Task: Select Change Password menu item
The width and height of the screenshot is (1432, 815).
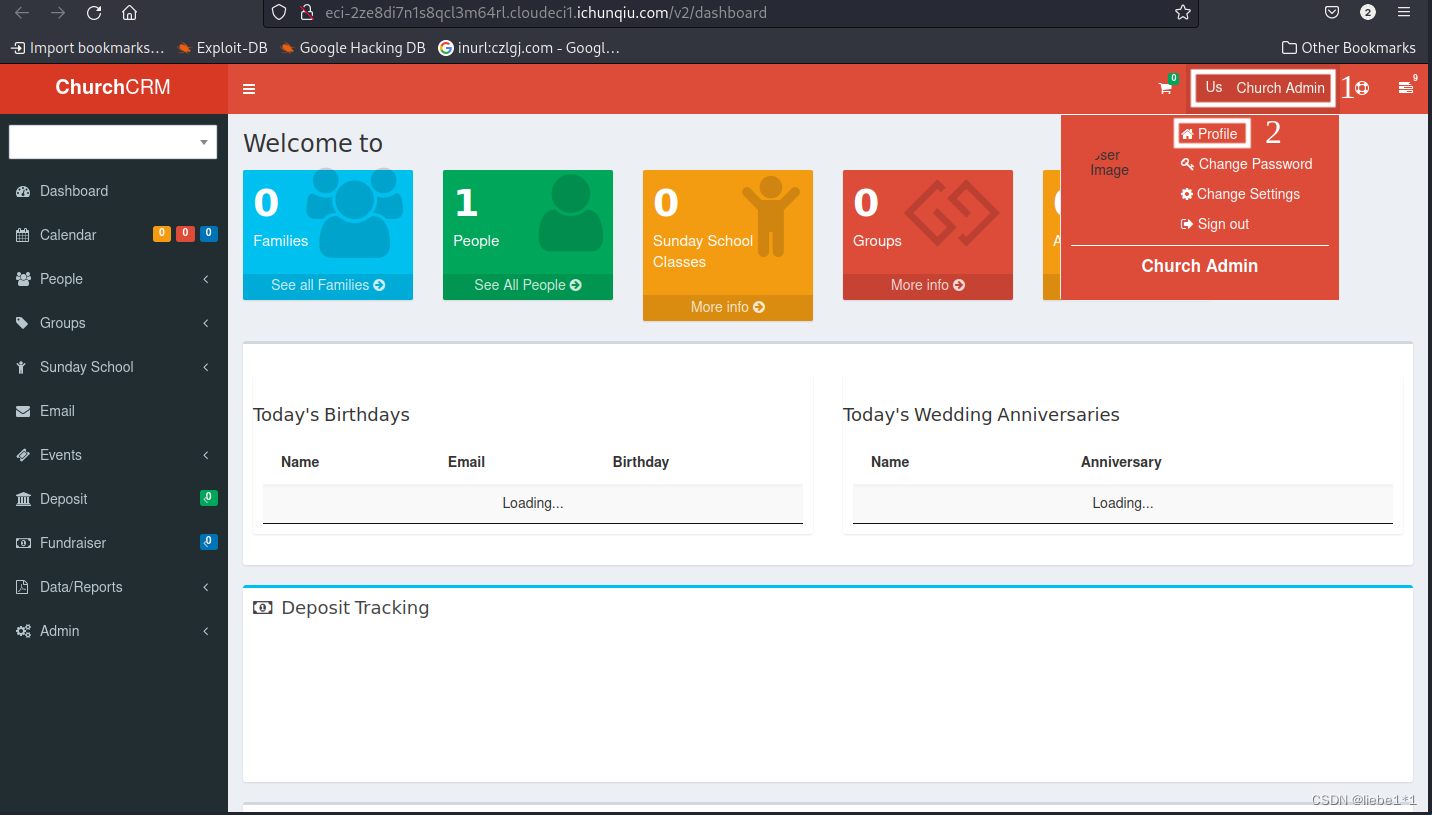Action: [1246, 164]
